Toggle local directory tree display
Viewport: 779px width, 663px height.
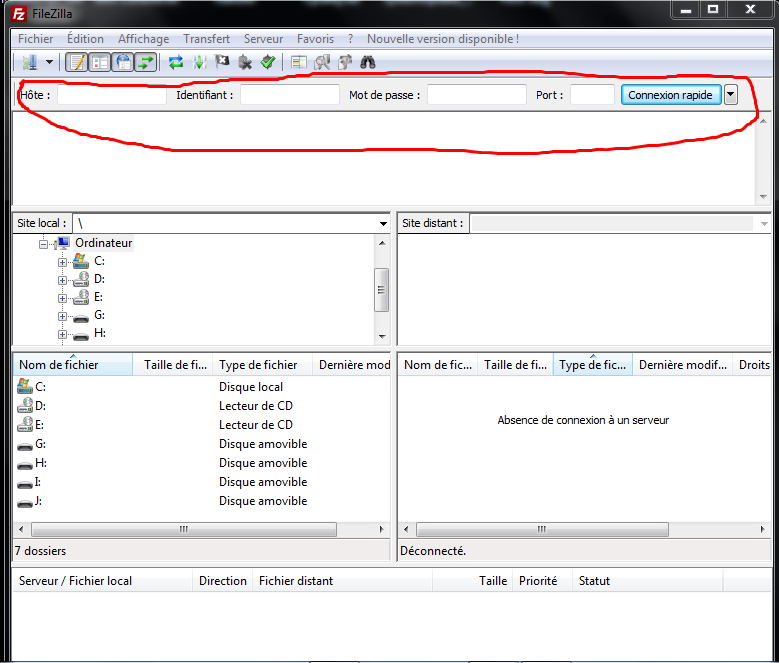click(x=100, y=62)
